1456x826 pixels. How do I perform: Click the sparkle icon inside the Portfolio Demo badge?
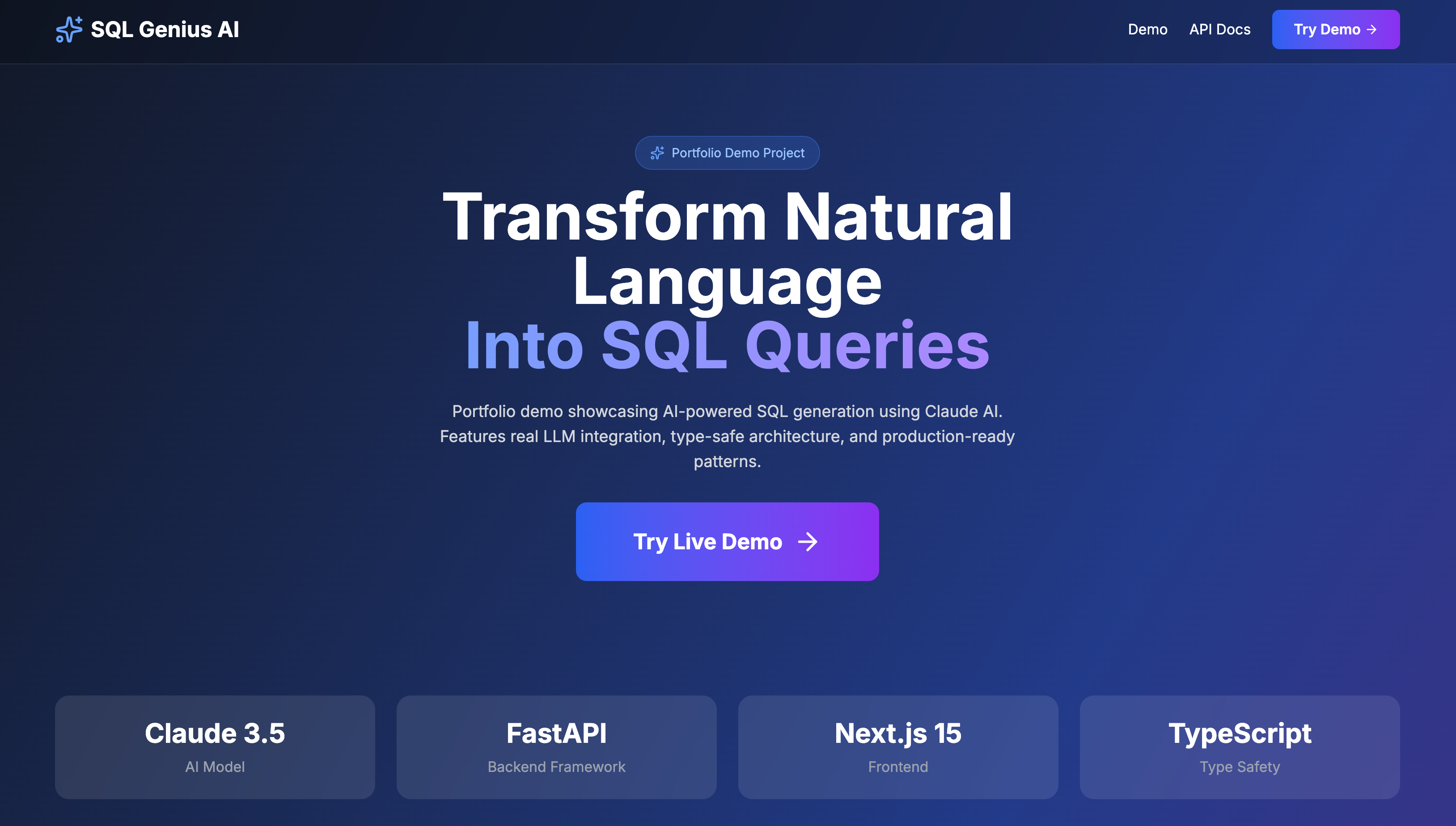658,152
